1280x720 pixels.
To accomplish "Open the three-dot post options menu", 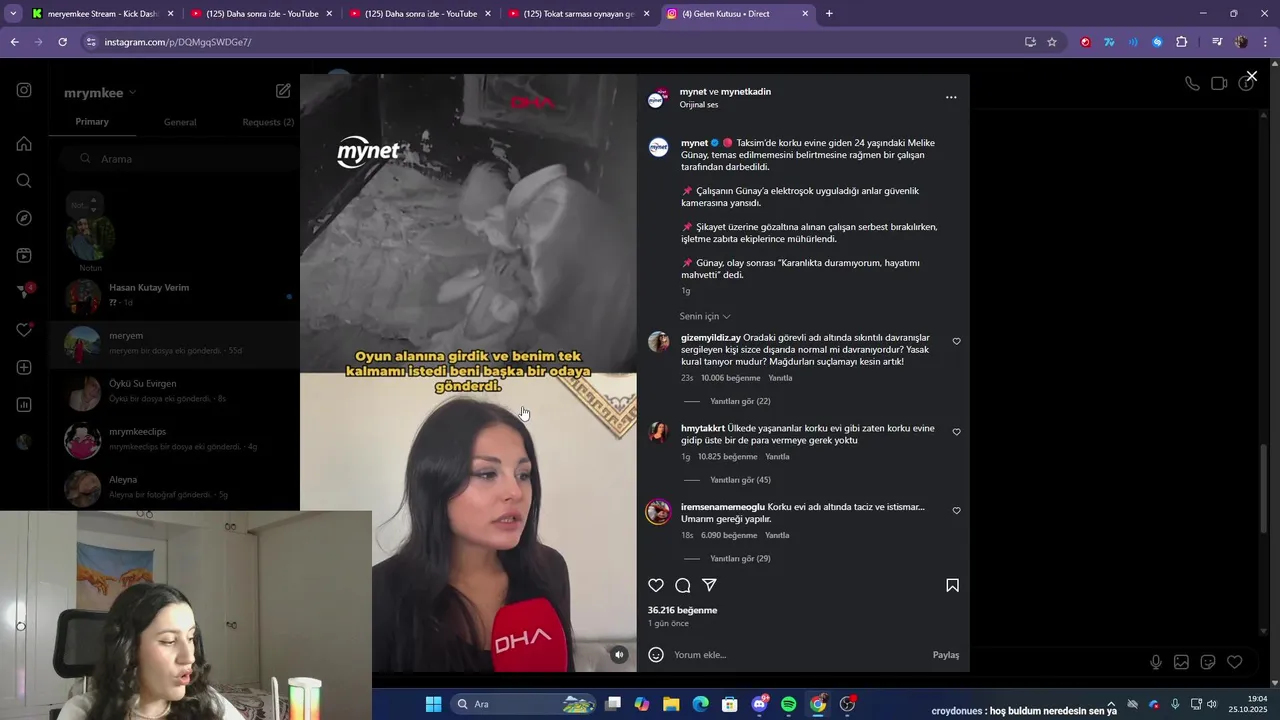I will click(951, 97).
